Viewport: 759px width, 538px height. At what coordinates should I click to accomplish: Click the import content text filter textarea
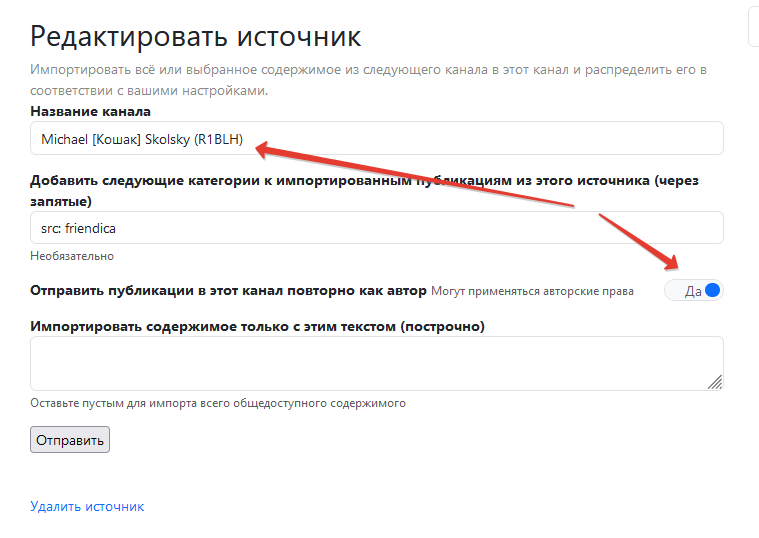[370, 362]
